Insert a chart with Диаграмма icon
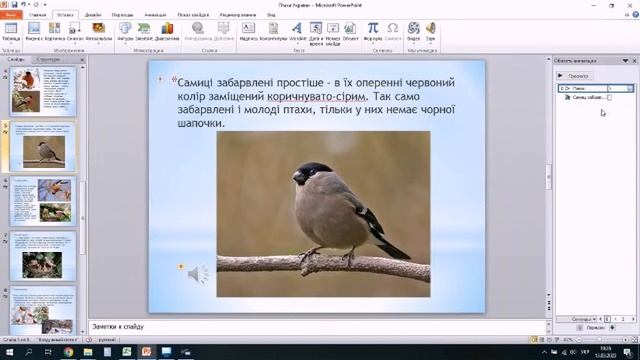640x360 pixels. tap(167, 29)
